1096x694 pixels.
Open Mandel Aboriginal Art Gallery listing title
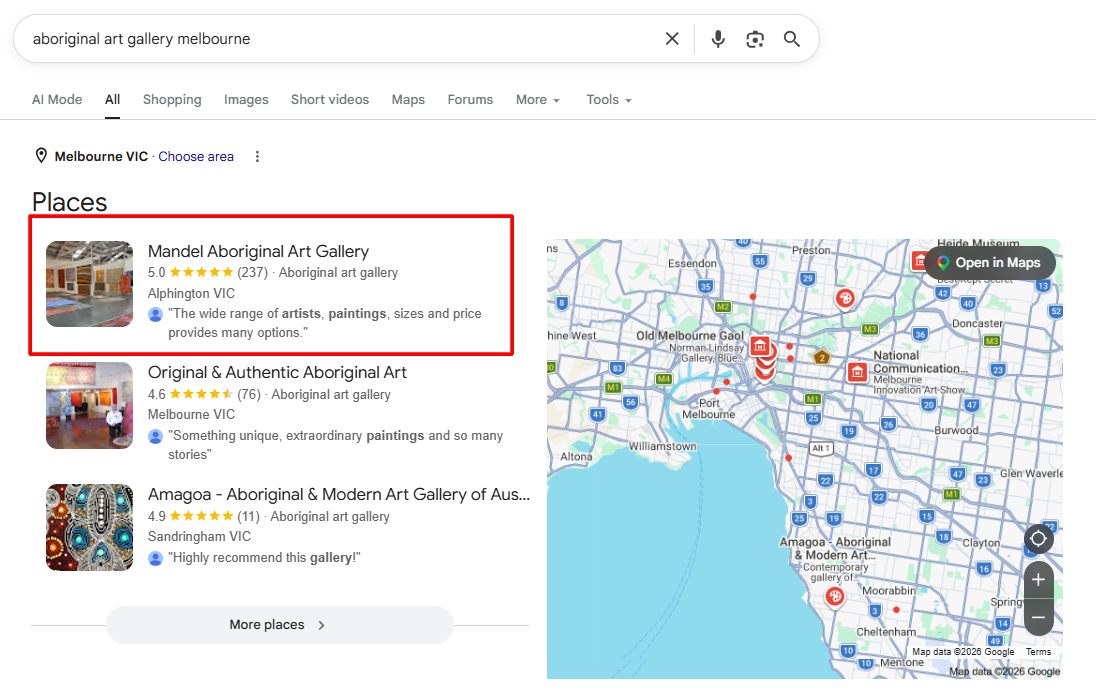click(258, 251)
